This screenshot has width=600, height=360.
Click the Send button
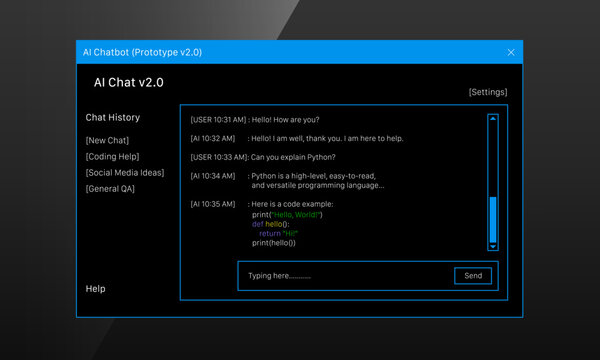coord(473,276)
